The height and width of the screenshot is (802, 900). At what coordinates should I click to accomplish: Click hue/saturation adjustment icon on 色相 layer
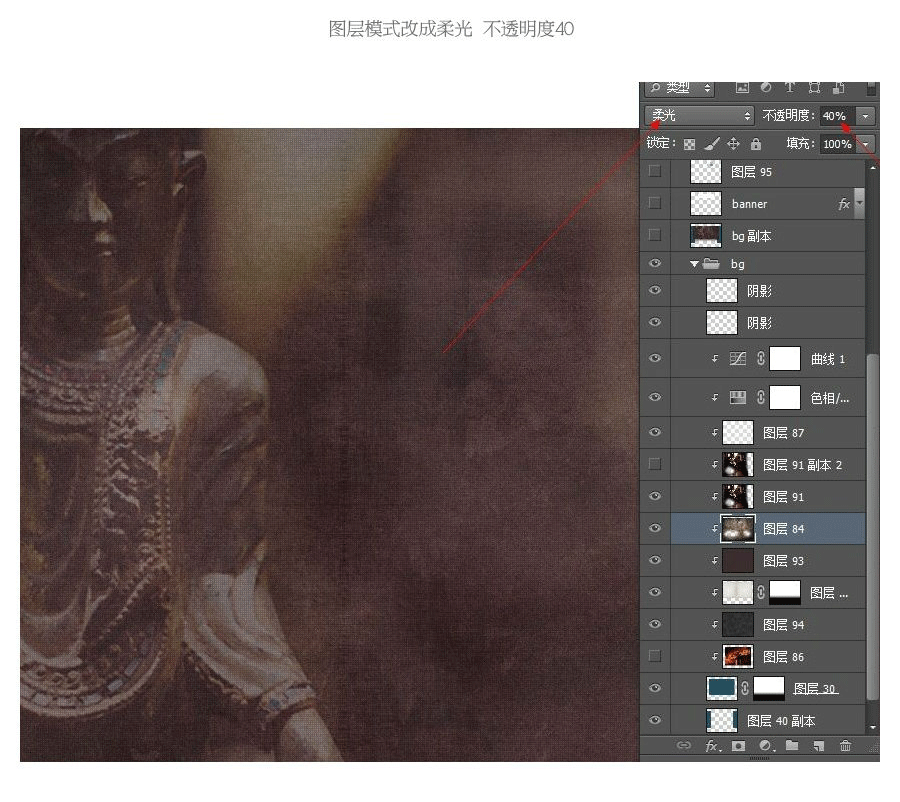pyautogui.click(x=738, y=397)
